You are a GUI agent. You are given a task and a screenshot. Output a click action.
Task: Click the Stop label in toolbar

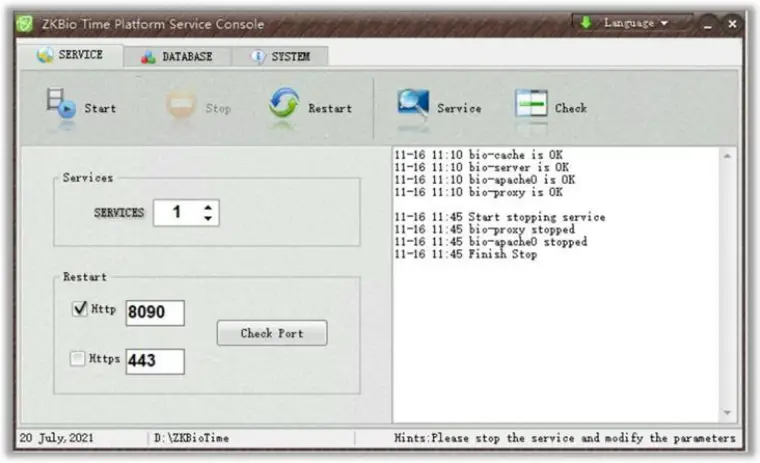[218, 109]
